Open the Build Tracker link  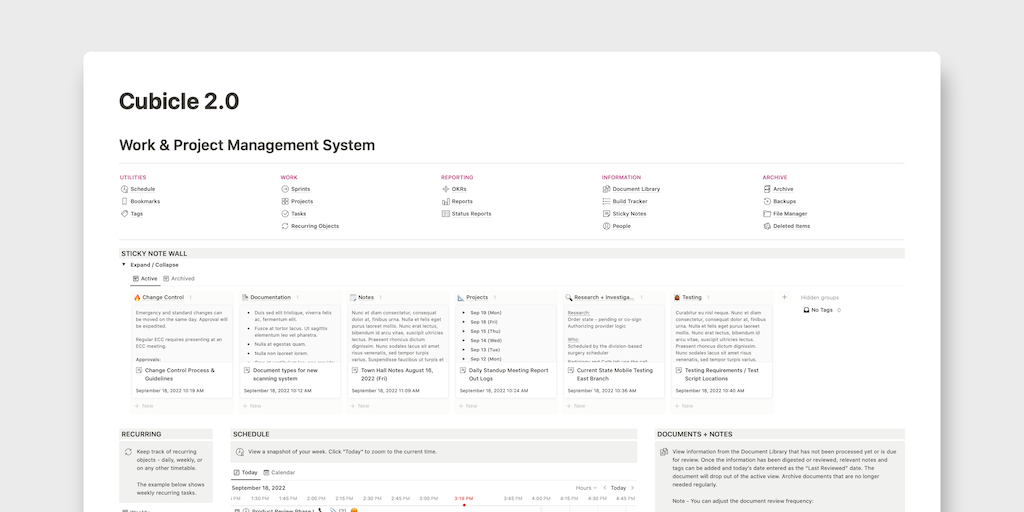[x=630, y=201]
